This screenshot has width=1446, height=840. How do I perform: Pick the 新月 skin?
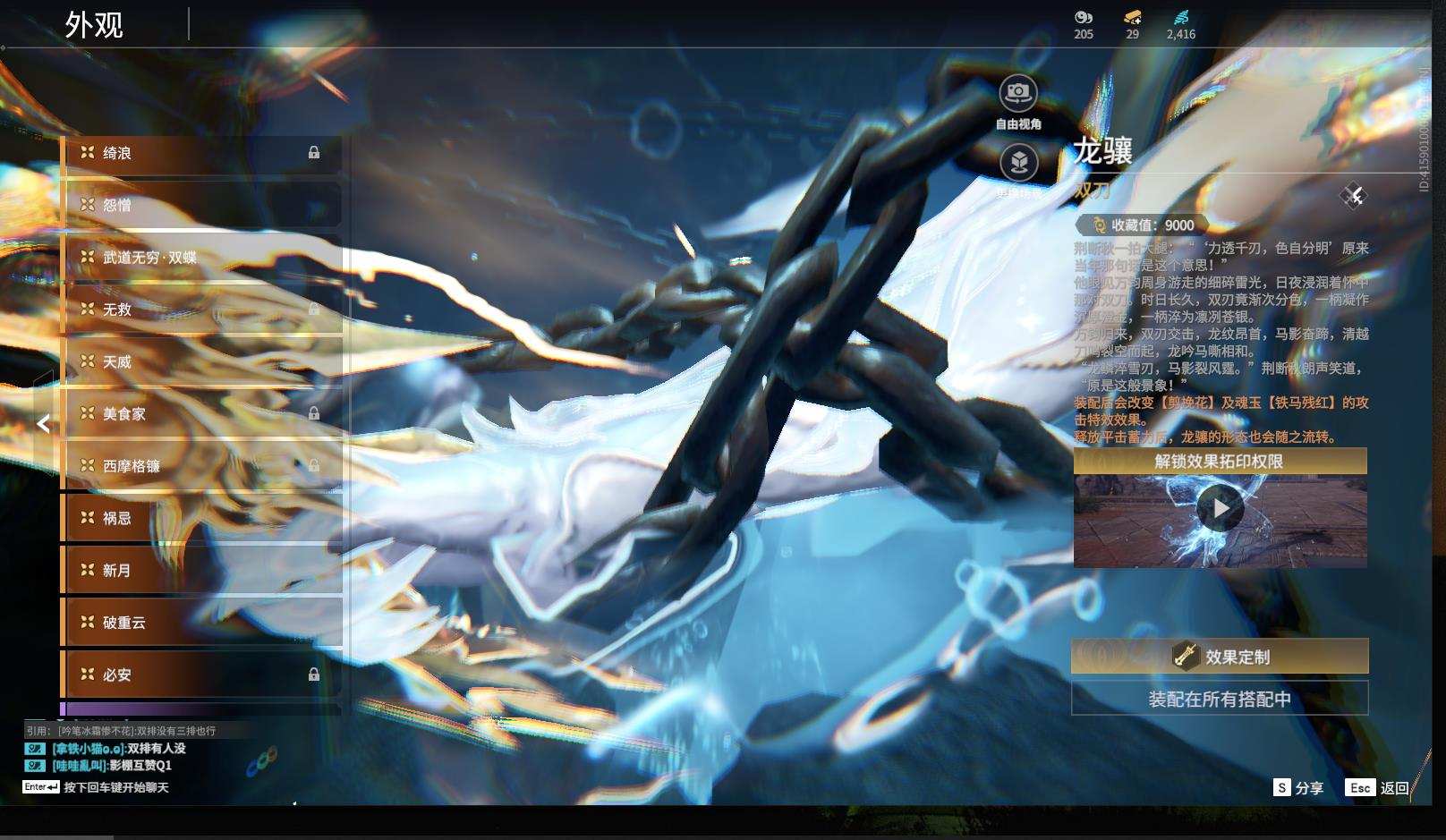pos(202,570)
